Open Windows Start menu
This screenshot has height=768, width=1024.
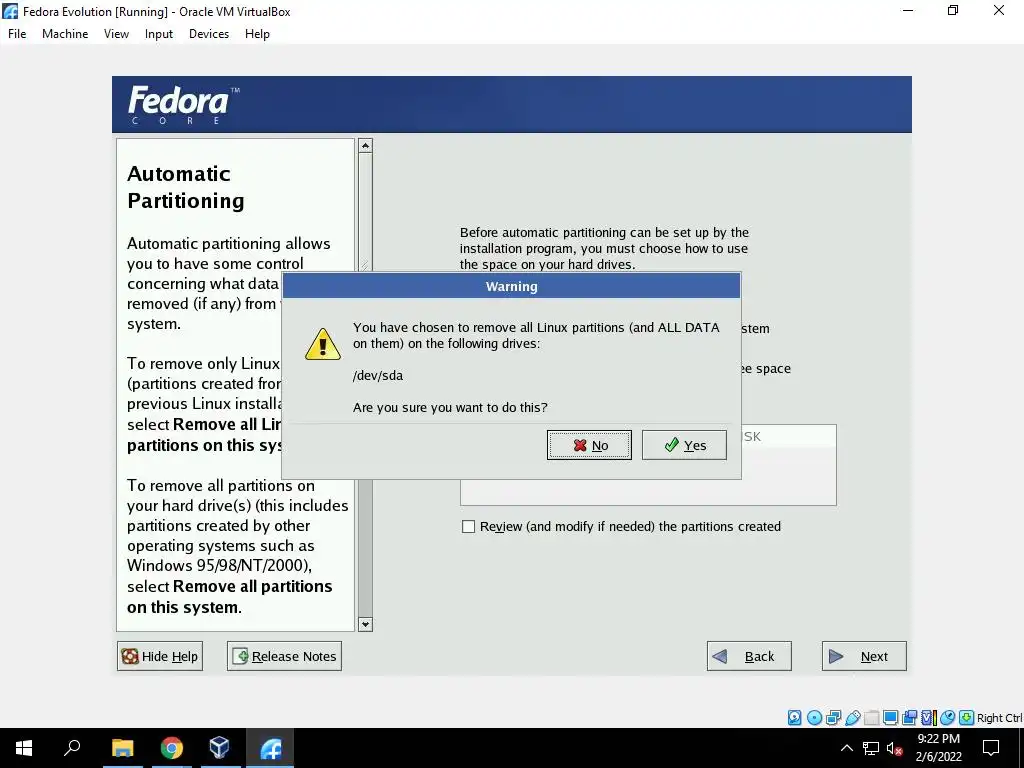click(x=24, y=748)
